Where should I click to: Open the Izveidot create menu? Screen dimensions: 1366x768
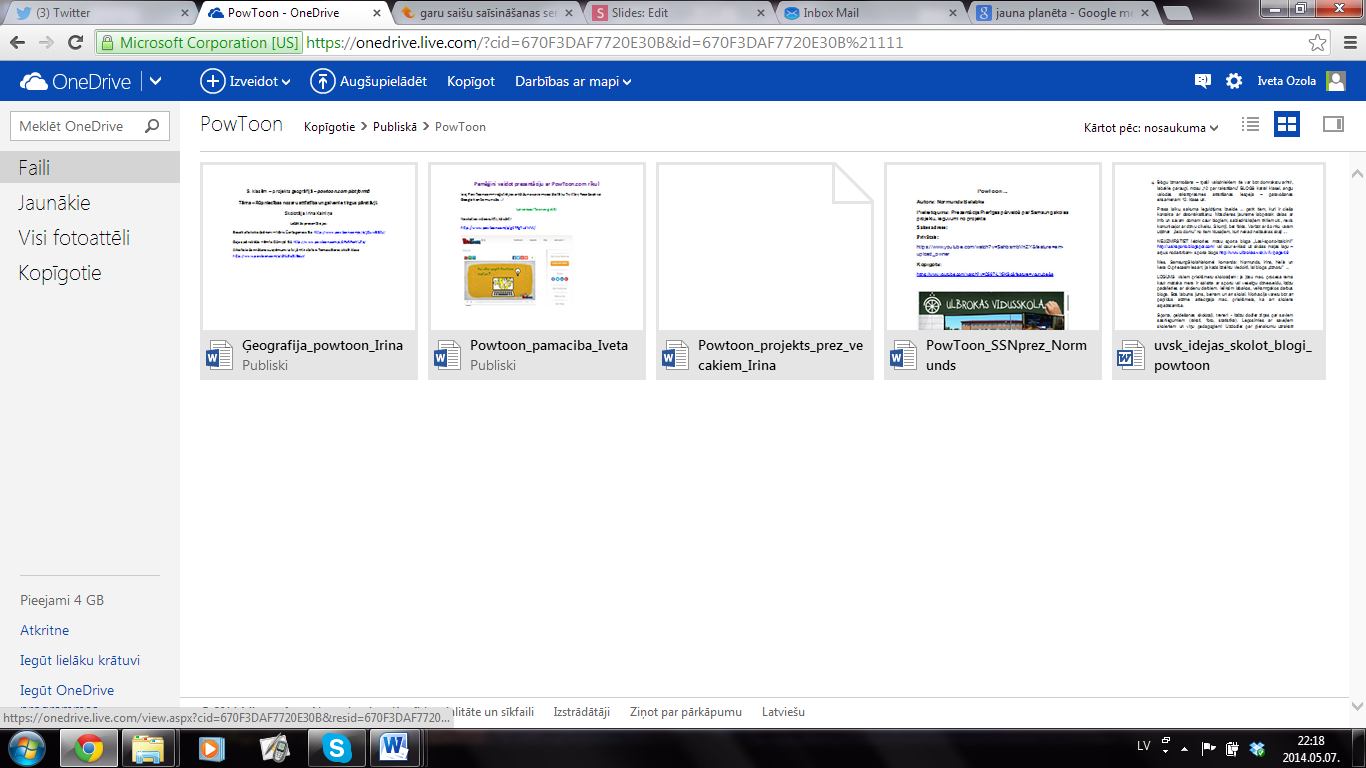(x=245, y=82)
